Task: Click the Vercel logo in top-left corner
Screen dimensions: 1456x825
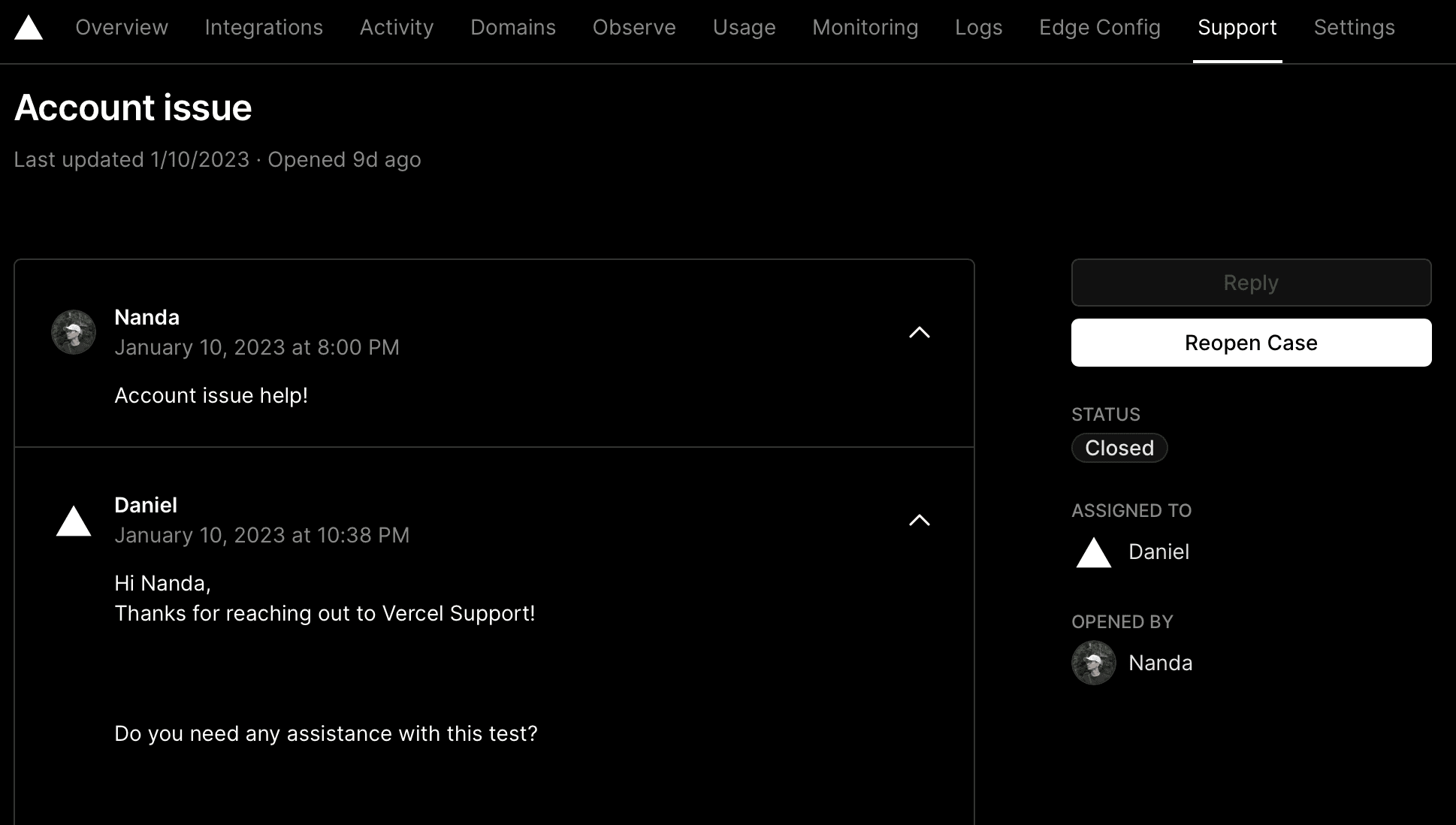Action: click(29, 28)
